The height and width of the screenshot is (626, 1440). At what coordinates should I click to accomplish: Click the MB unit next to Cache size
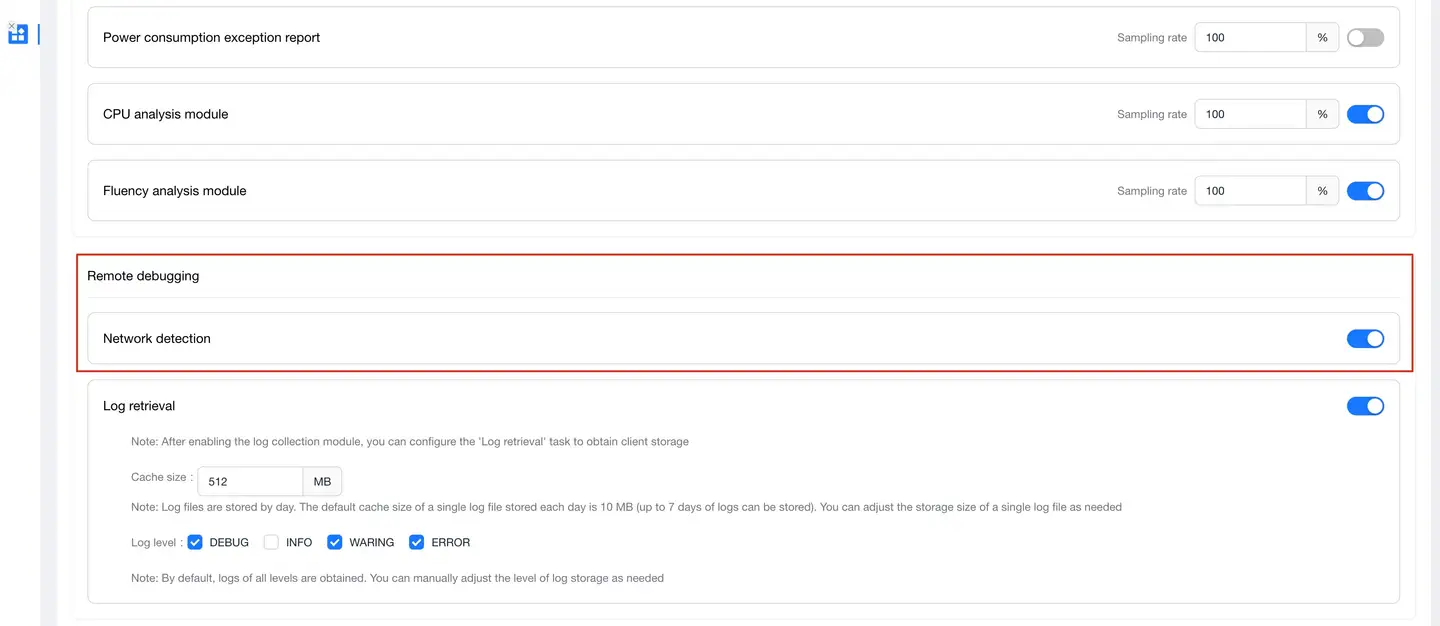[322, 482]
